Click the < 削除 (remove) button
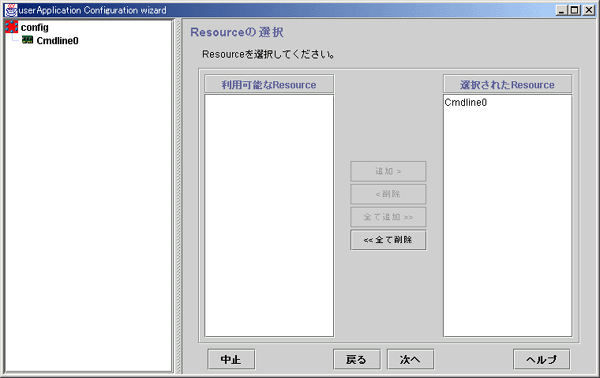600x378 pixels. coord(388,194)
